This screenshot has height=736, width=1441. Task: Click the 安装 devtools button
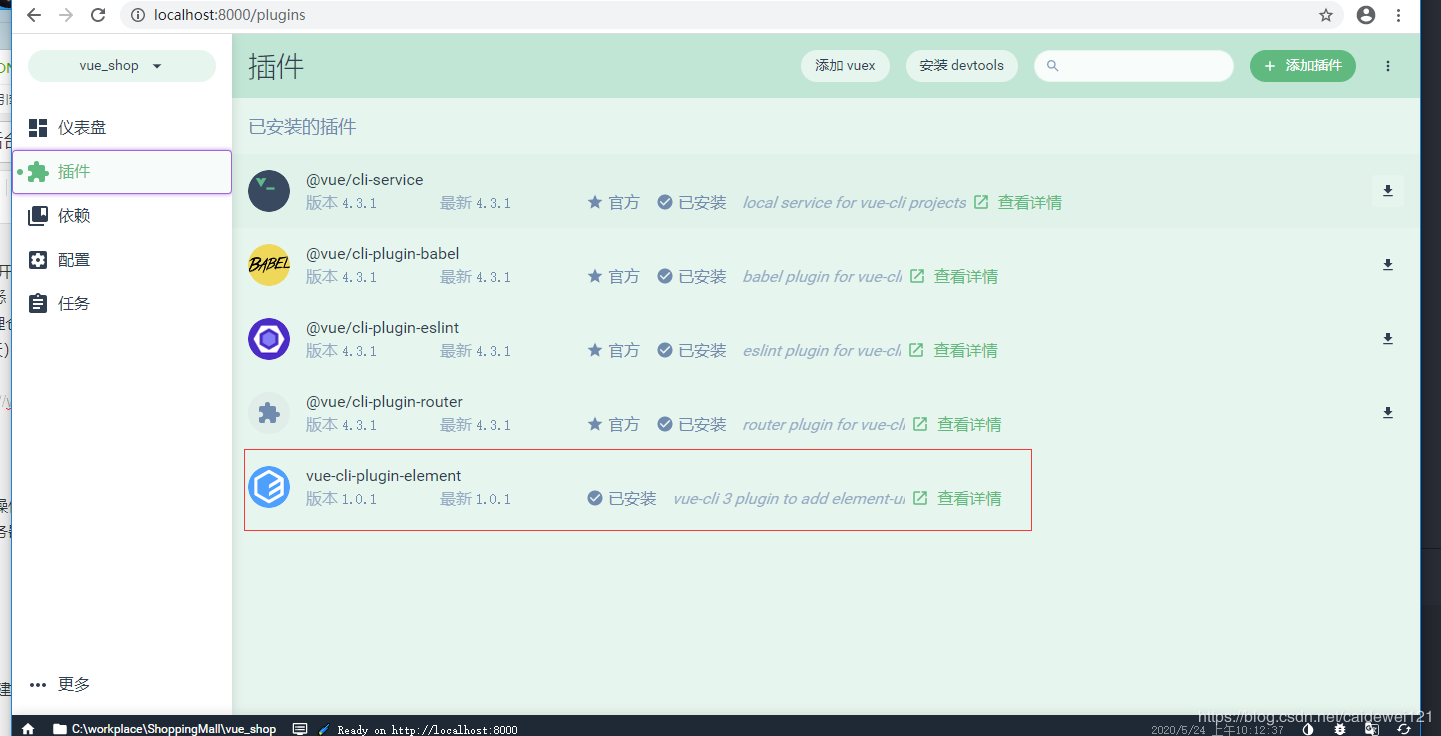click(961, 65)
